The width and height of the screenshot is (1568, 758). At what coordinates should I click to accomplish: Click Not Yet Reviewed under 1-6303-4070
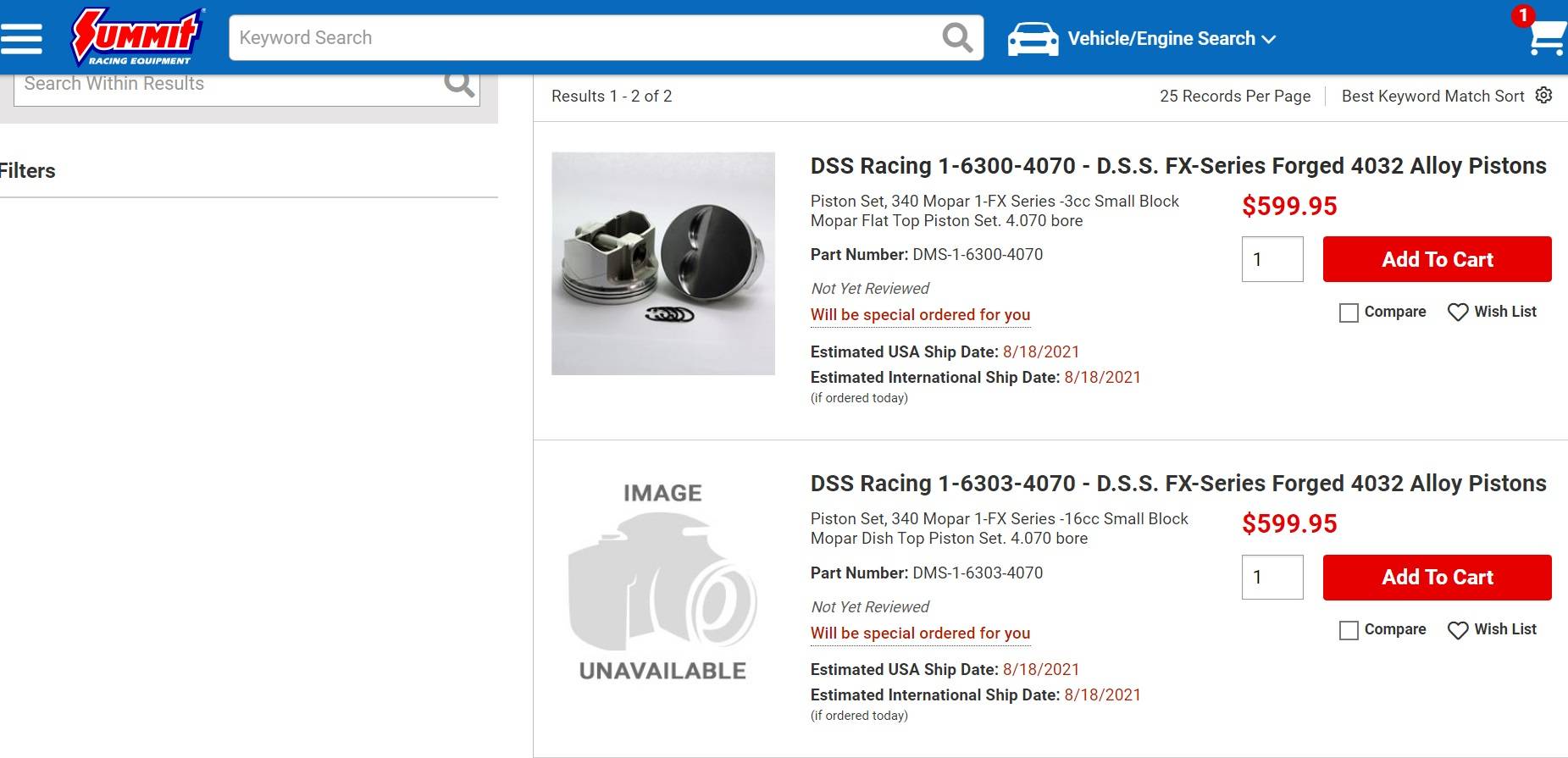(x=870, y=607)
